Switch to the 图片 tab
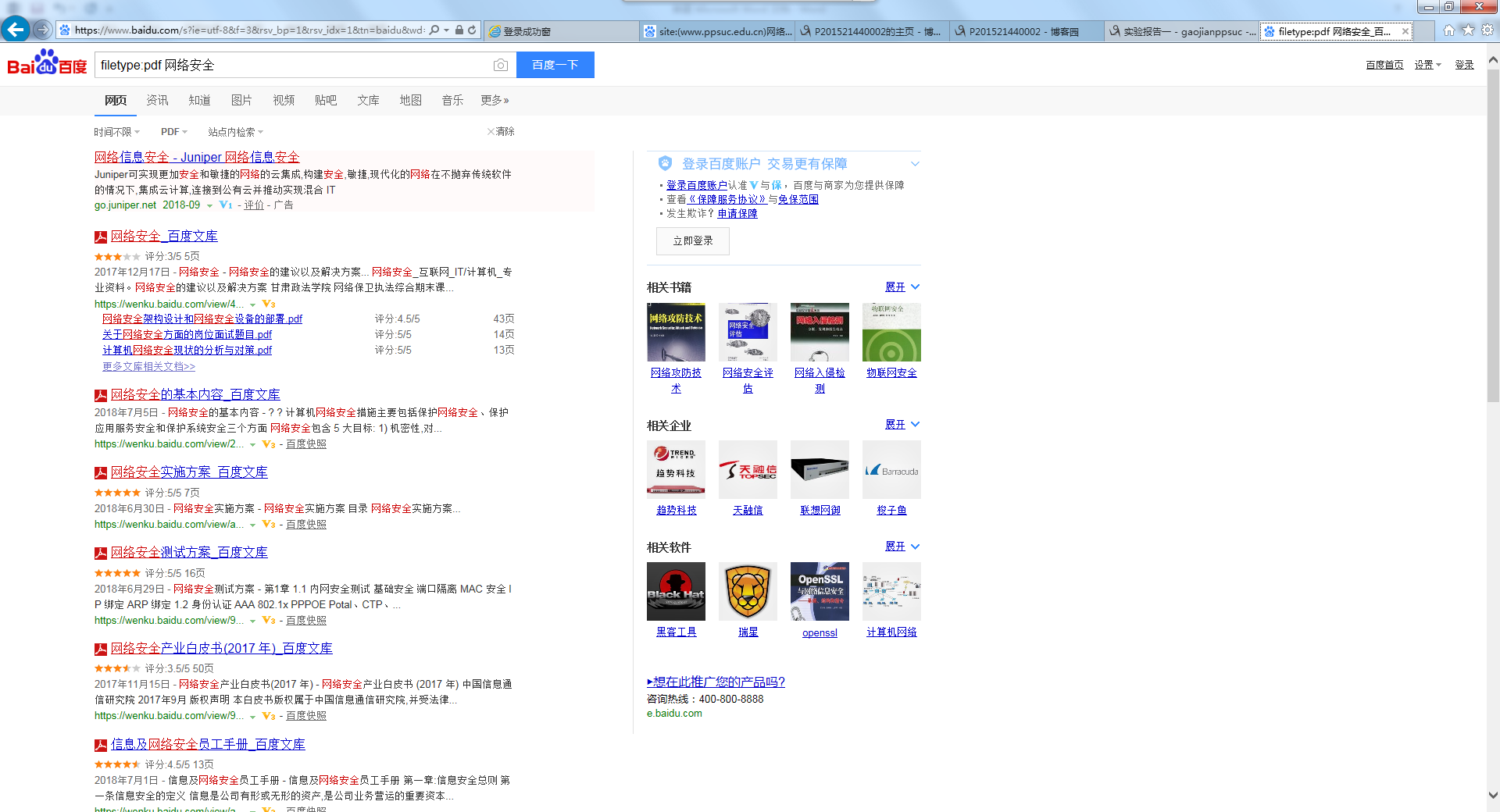The image size is (1500, 812). (241, 100)
